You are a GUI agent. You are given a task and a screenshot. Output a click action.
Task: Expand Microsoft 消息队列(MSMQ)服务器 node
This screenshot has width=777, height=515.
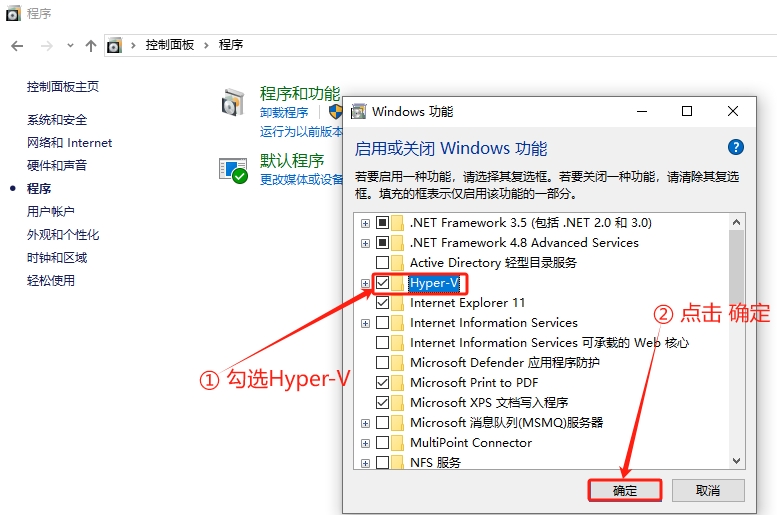(365, 423)
